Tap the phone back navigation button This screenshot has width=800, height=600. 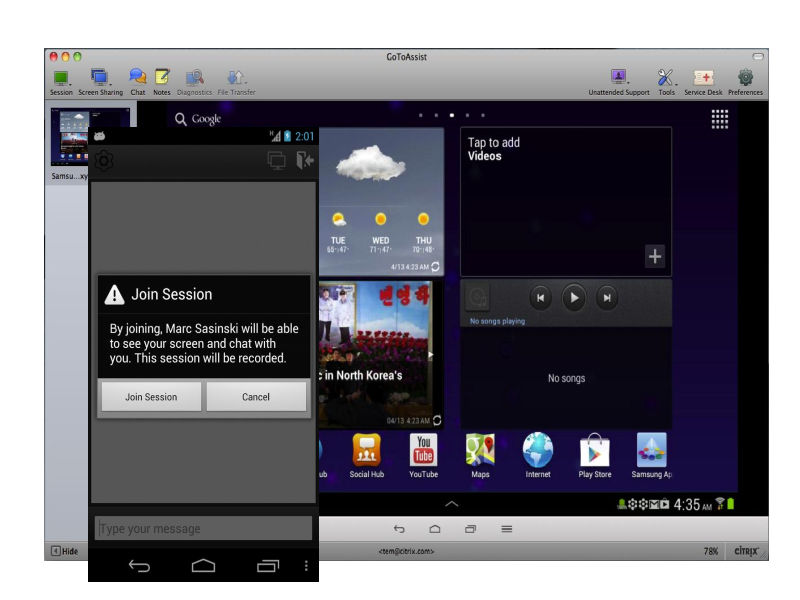pyautogui.click(x=139, y=566)
